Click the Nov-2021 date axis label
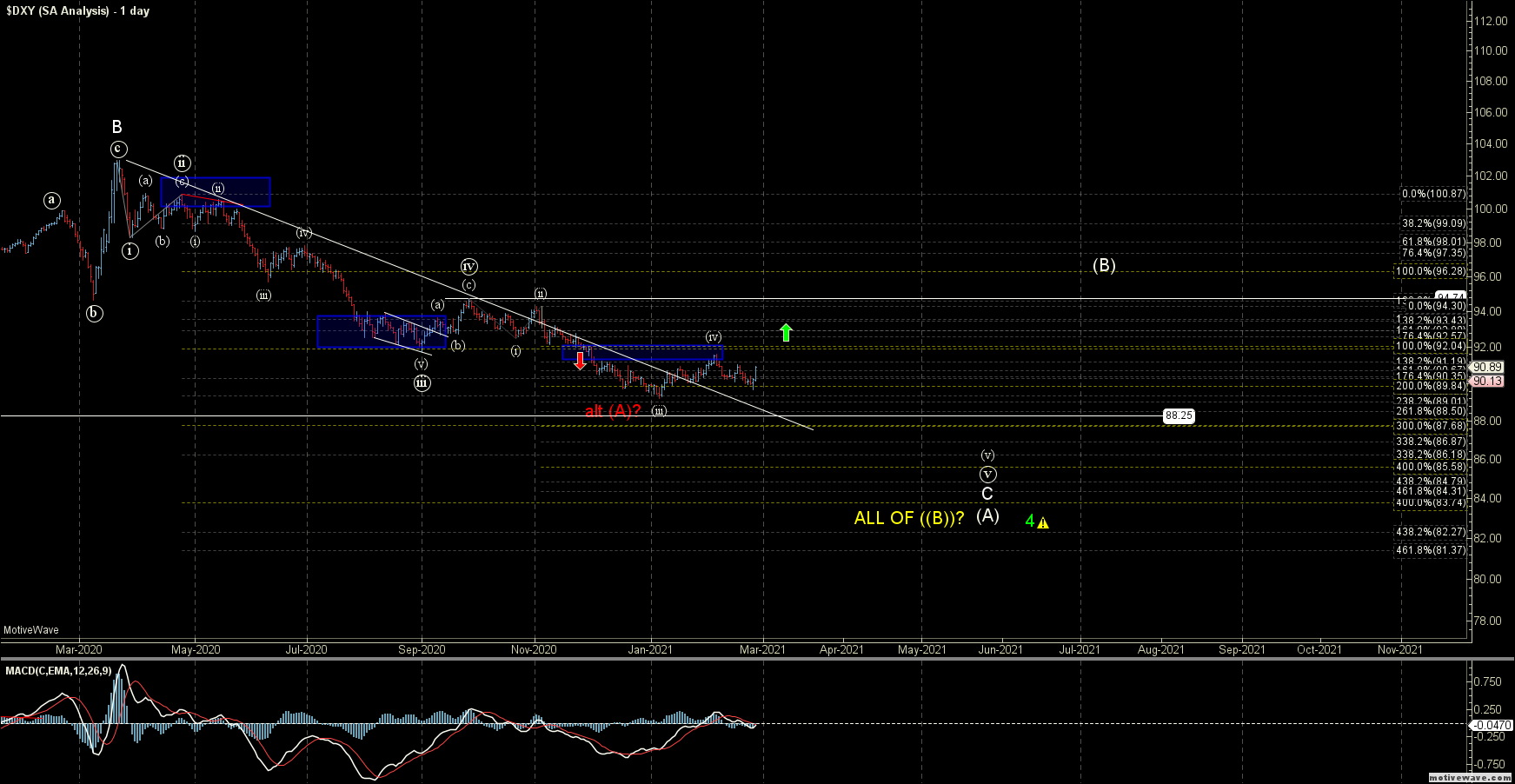This screenshot has width=1515, height=784. tap(1400, 649)
